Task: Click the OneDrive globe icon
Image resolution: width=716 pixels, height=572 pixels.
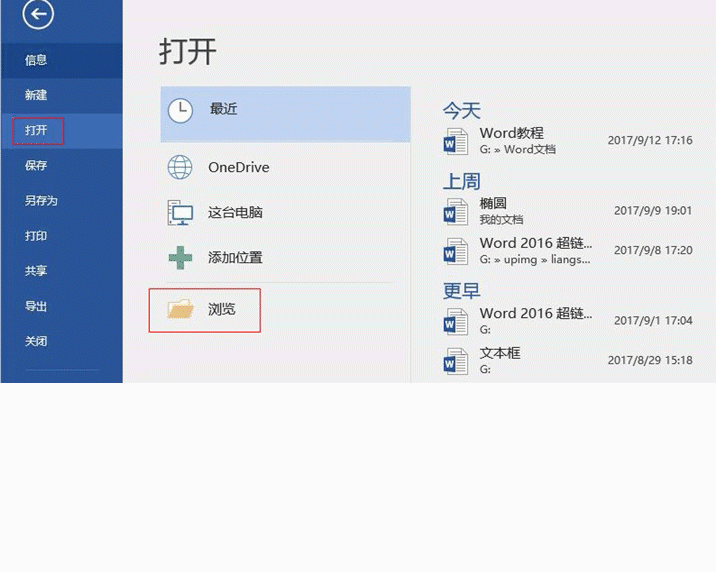Action: tap(180, 167)
